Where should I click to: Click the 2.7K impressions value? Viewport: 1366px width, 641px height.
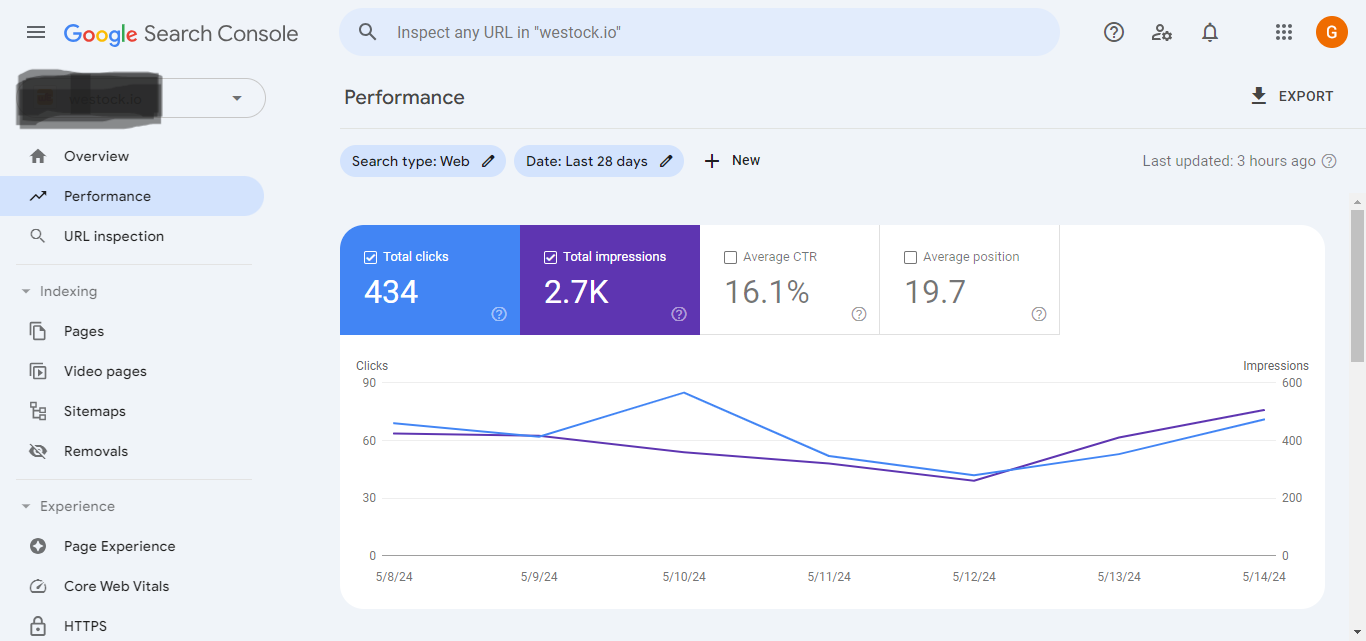(x=576, y=292)
